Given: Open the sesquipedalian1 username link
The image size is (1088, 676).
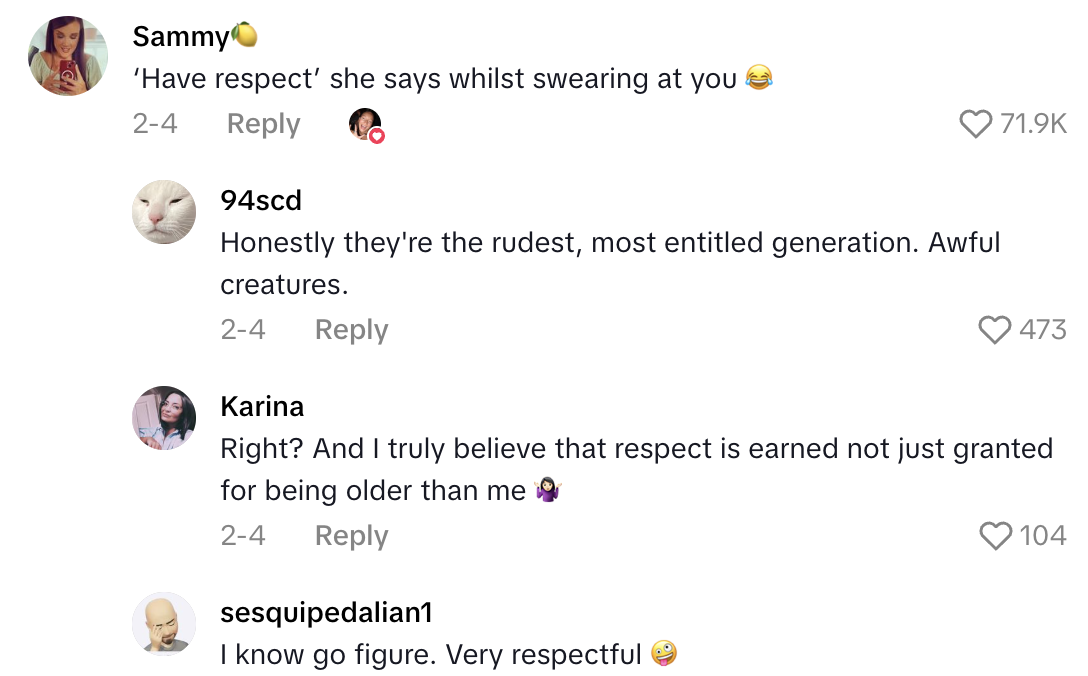Looking at the screenshot, I should pos(326,612).
